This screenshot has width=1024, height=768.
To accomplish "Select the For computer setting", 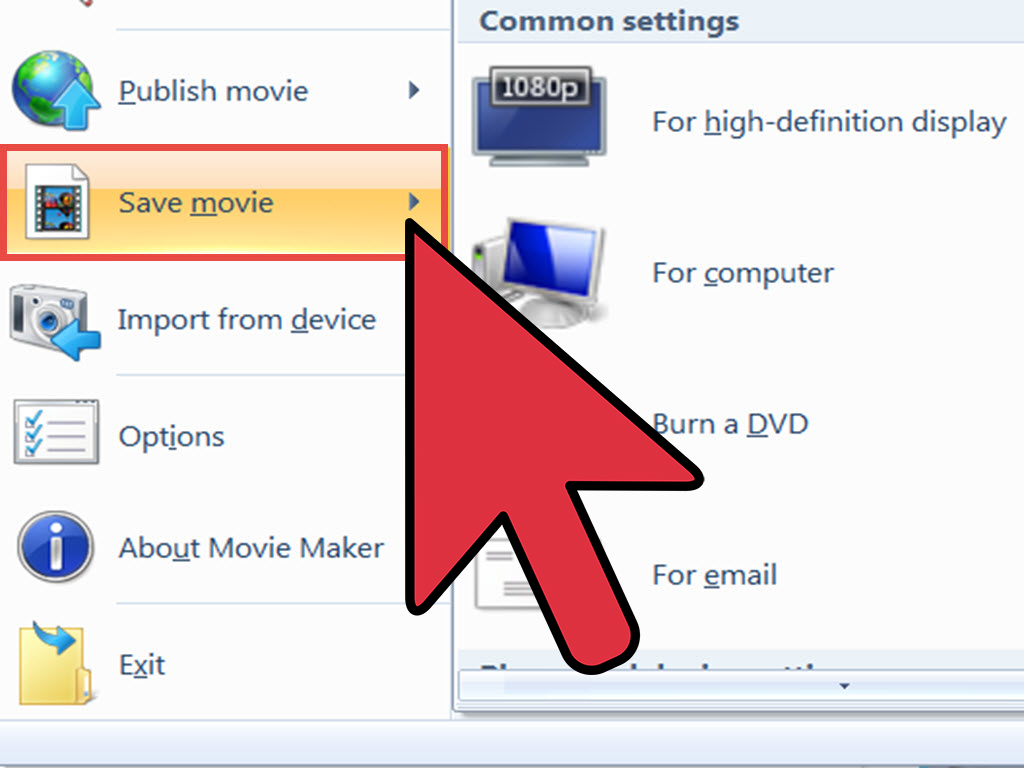I will [x=741, y=273].
